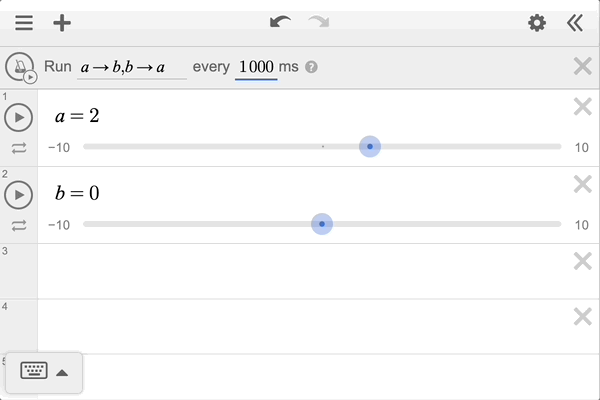The image size is (600, 400).
Task: Edit the ticker Run action field
Action: point(131,67)
